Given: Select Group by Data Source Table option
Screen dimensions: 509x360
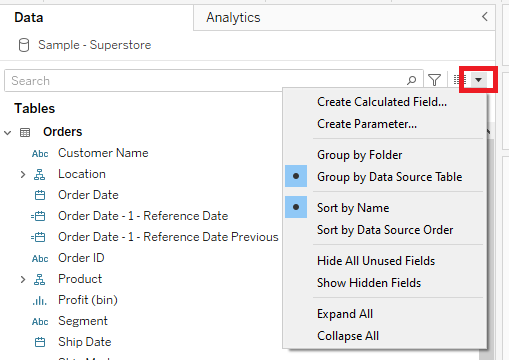Looking at the screenshot, I should [390, 177].
